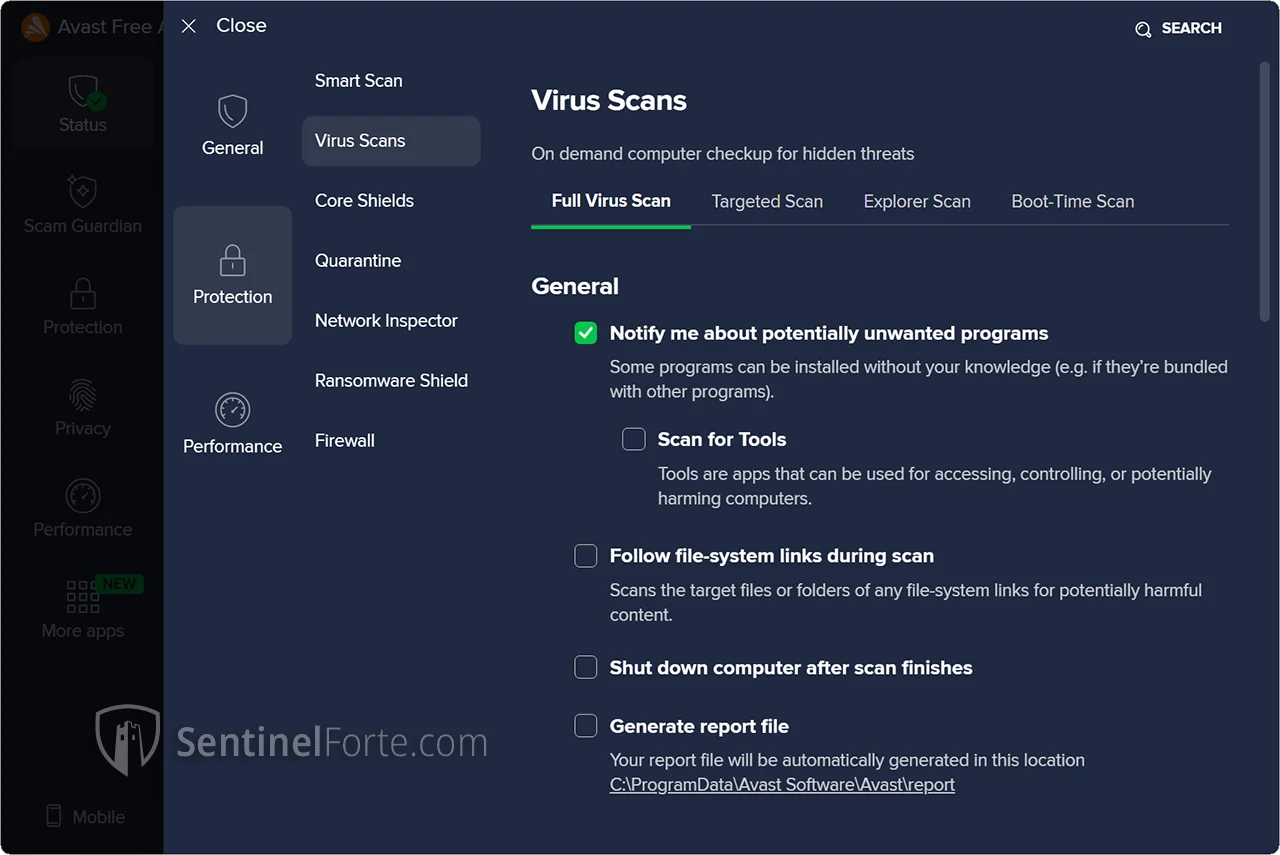Viewport: 1280px width, 855px height.
Task: Click the X icon to close settings
Action: (x=189, y=26)
